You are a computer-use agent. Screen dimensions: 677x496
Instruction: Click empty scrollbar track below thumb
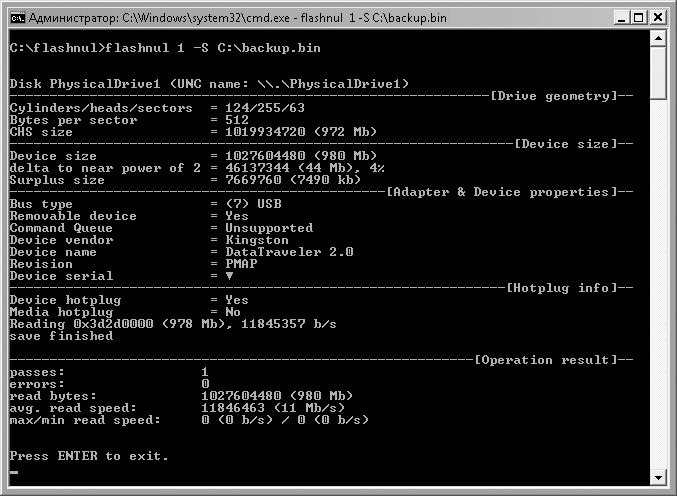click(x=658, y=285)
